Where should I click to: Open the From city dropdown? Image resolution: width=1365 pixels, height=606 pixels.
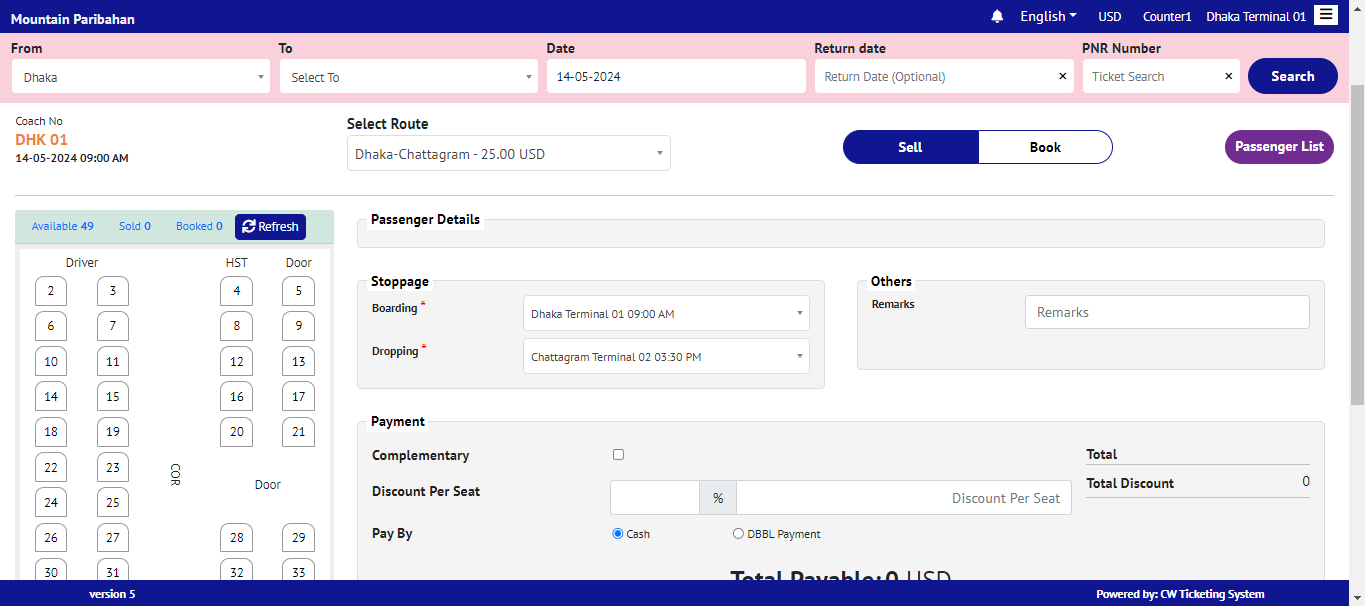pyautogui.click(x=141, y=77)
